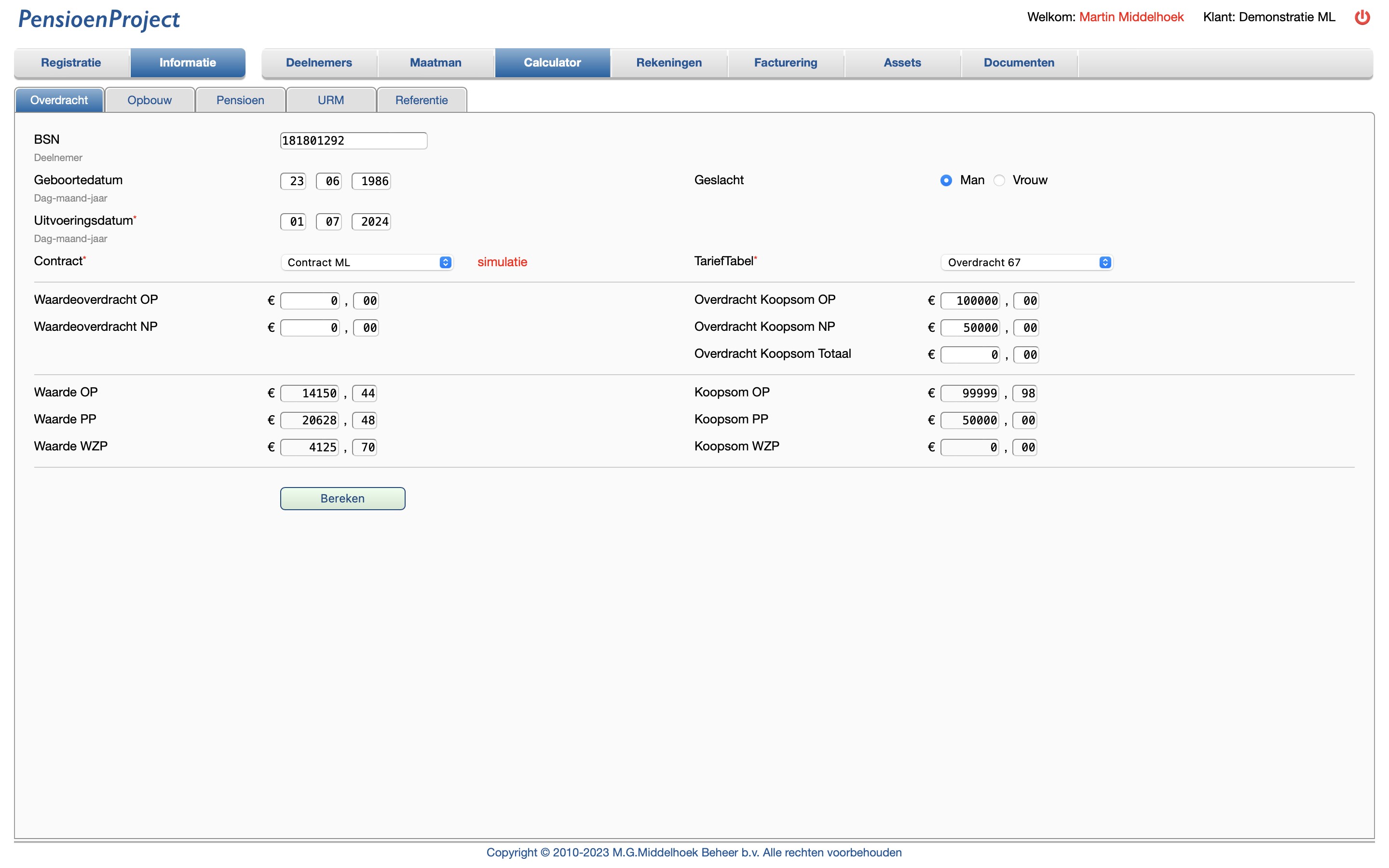Screen dimensions: 1389x868
Task: Switch to the Pensioen tab
Action: [x=240, y=99]
